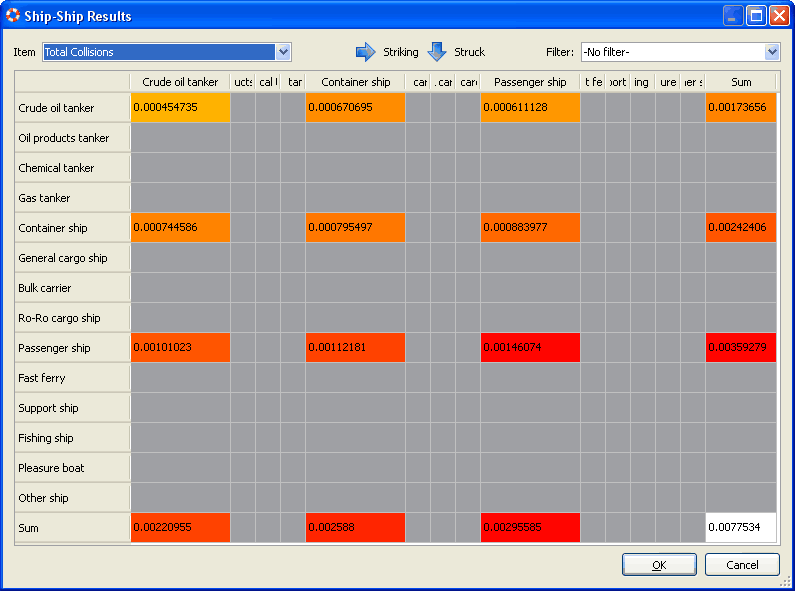
Task: Select the Support ship row header
Action: click(73, 408)
